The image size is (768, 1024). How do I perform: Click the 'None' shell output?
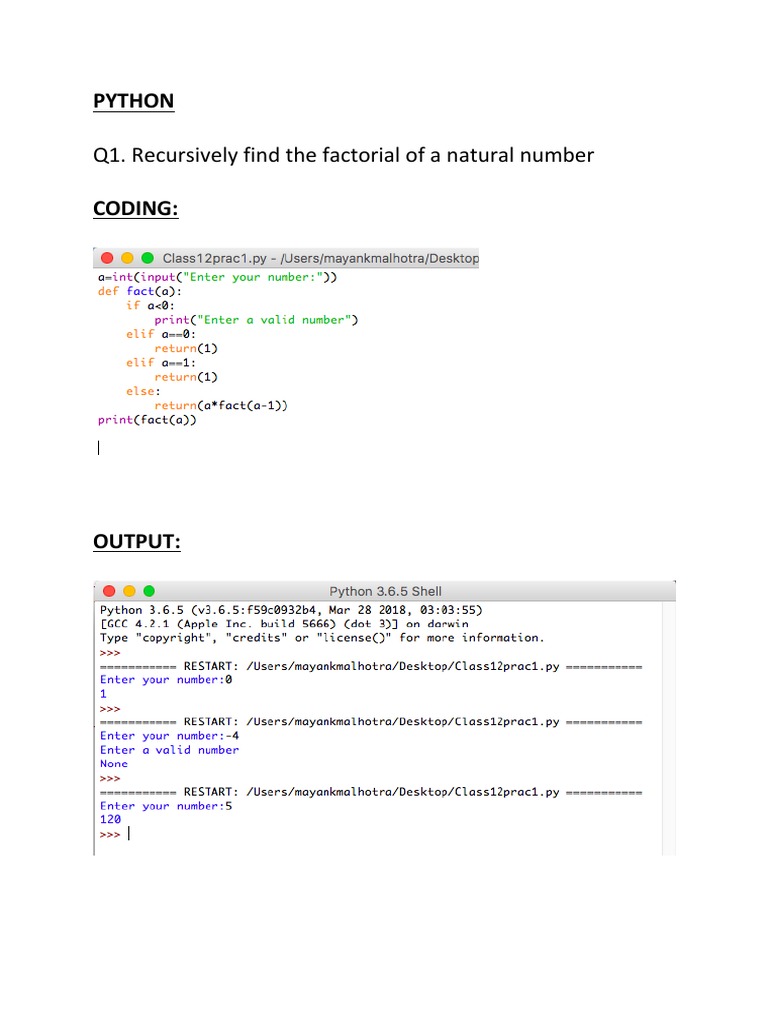[x=114, y=763]
